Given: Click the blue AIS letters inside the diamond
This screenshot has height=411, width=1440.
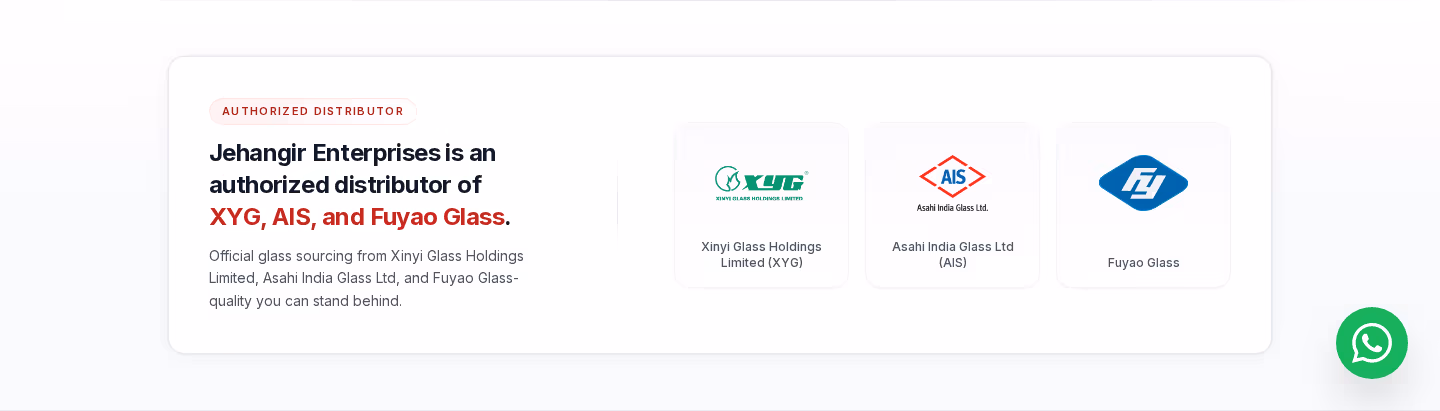Looking at the screenshot, I should (x=953, y=176).
